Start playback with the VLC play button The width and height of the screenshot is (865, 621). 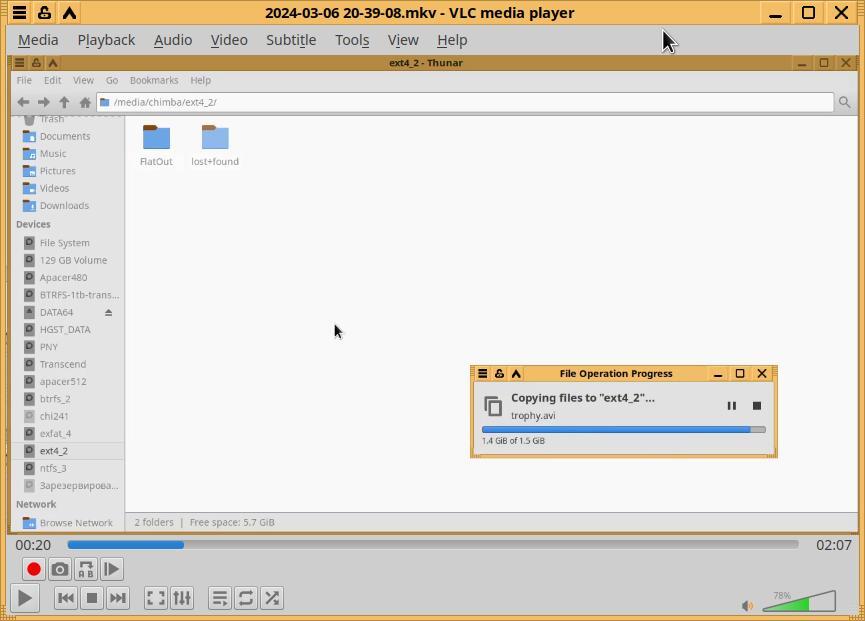[x=24, y=598]
